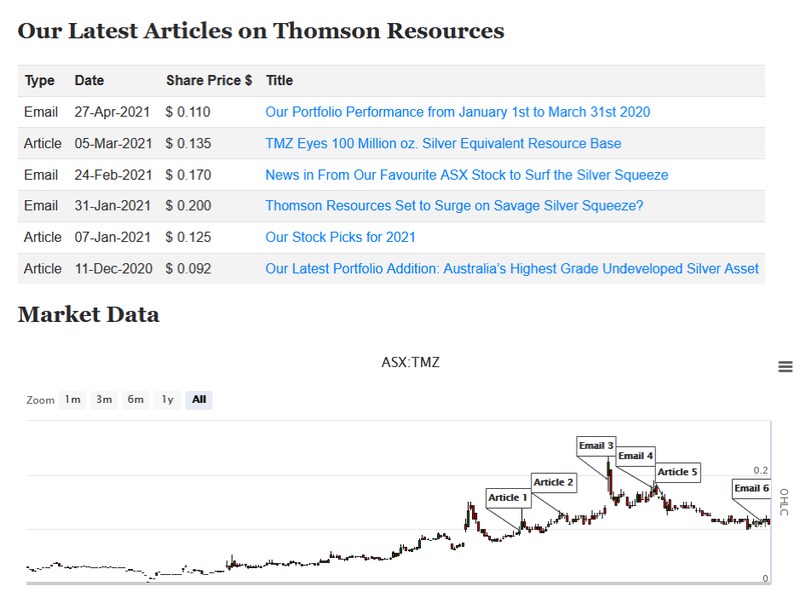
Task: Click the date cell '31-Jan-2021'
Action: [x=113, y=206]
